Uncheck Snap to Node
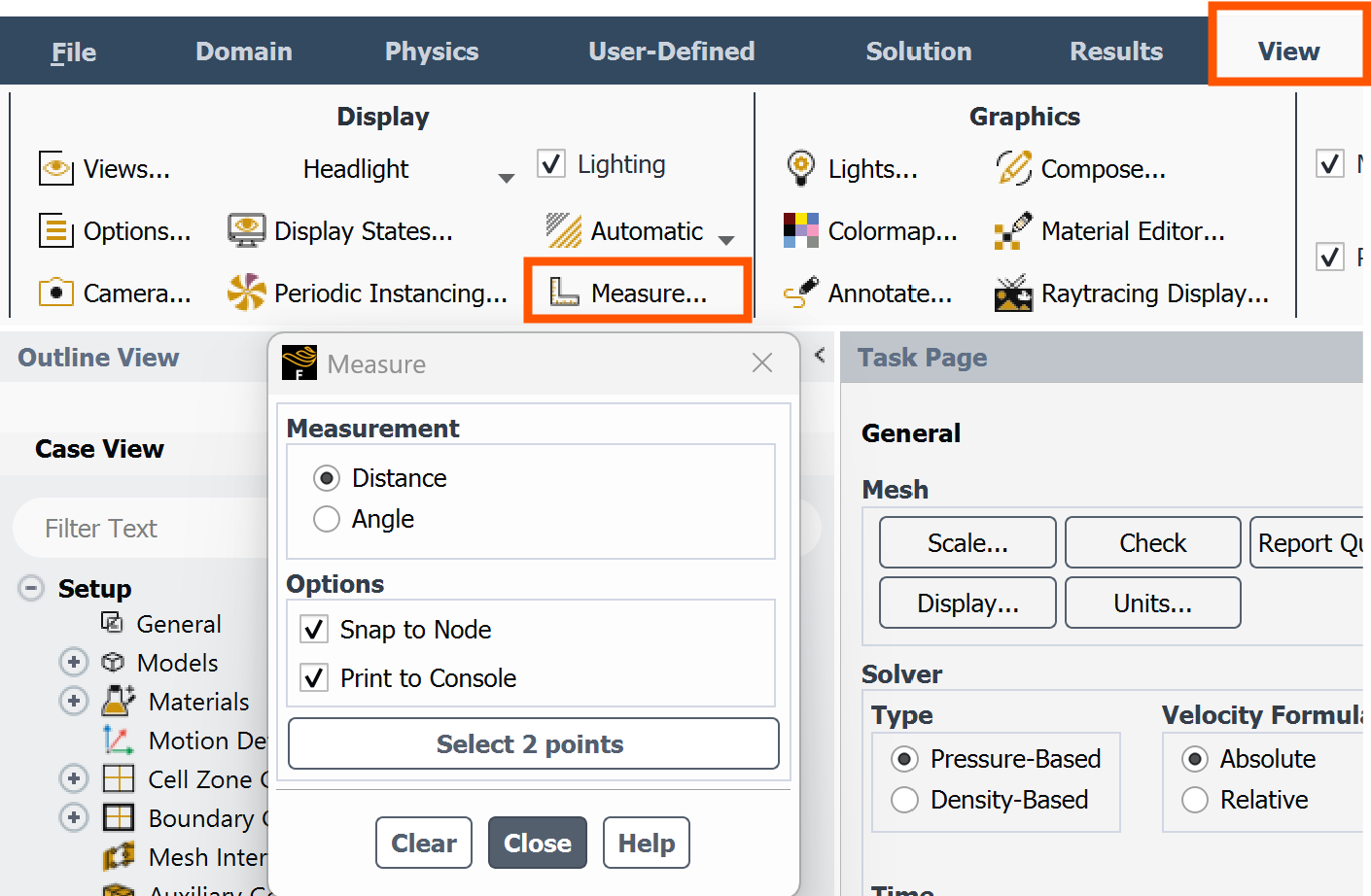Image resolution: width=1371 pixels, height=896 pixels. point(314,630)
